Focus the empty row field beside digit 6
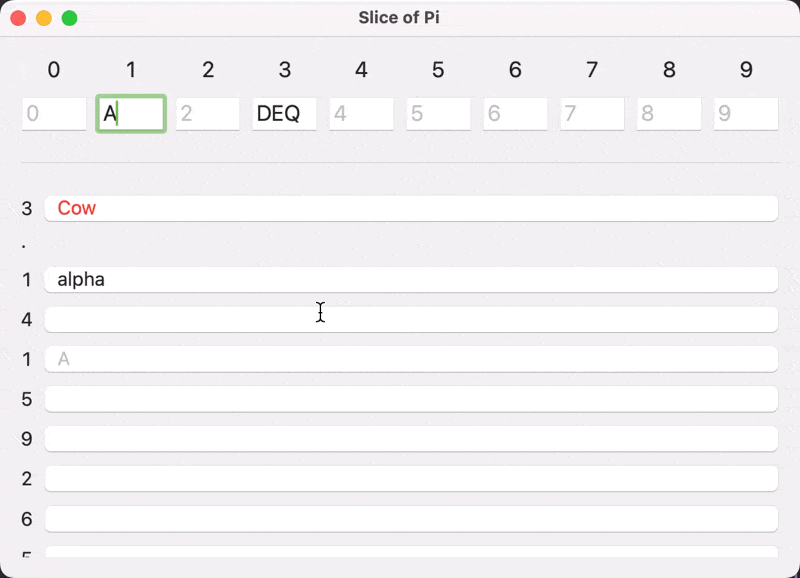Viewport: 800px width, 578px height. coord(411,519)
